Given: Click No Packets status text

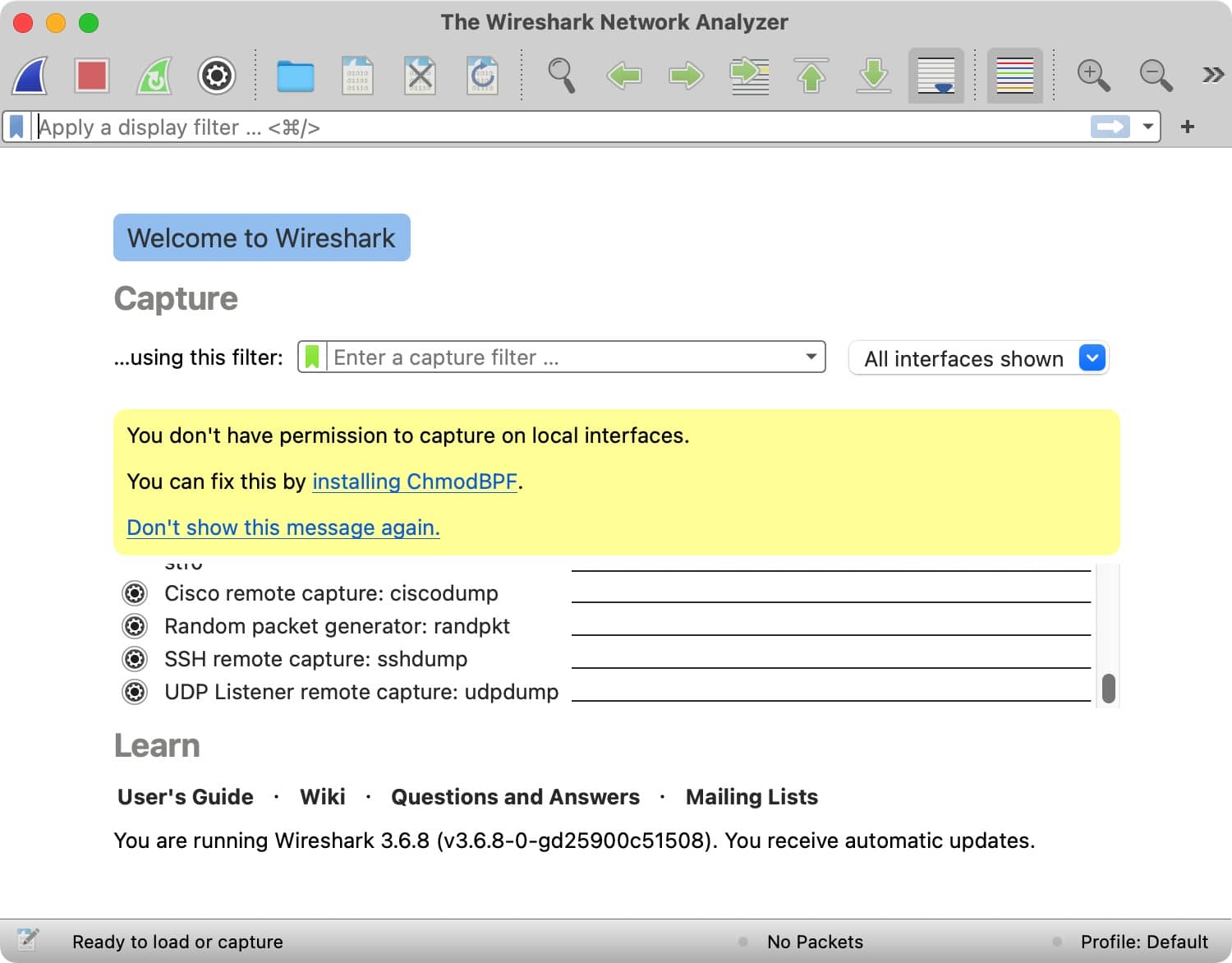Looking at the screenshot, I should point(815,942).
